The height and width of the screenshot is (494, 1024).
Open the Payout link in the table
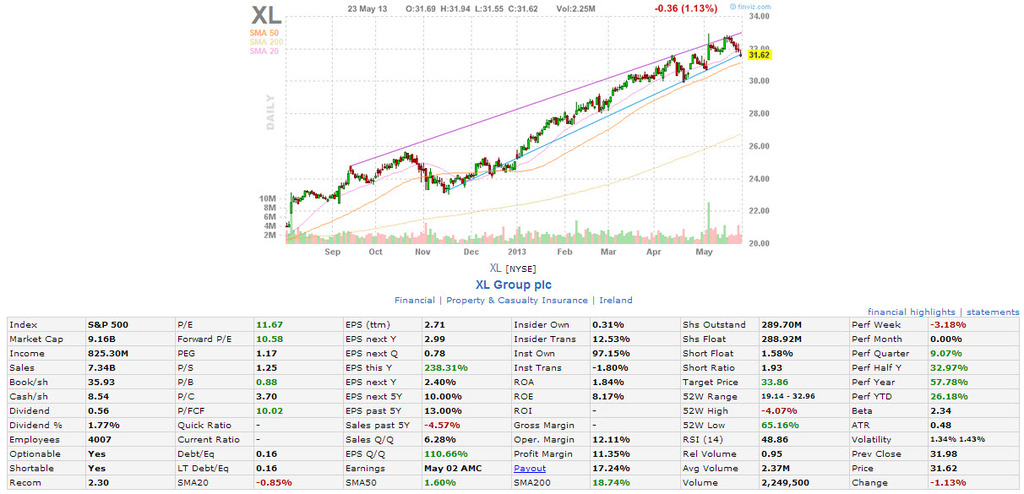tap(530, 469)
